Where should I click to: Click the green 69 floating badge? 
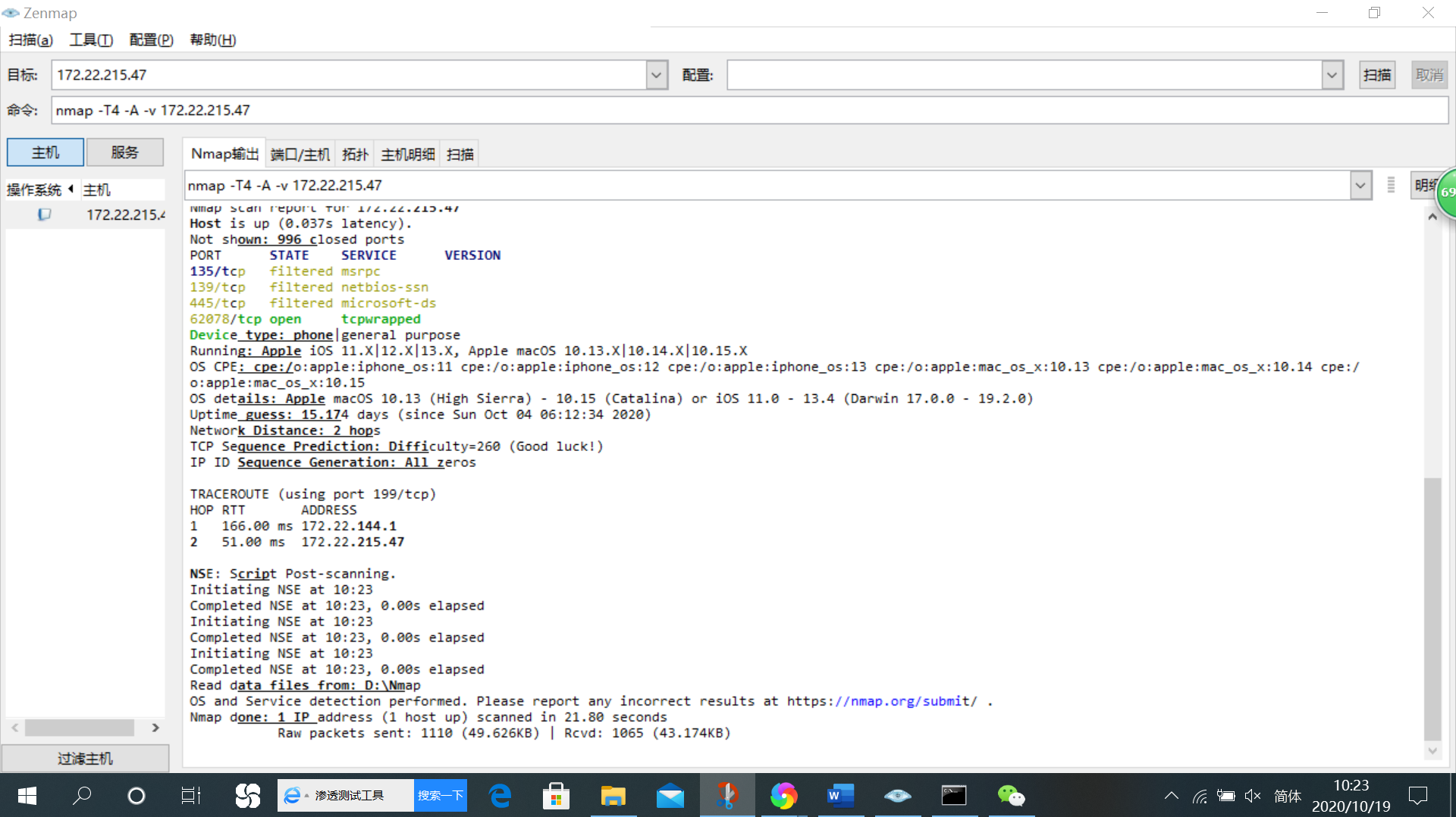coord(1446,193)
